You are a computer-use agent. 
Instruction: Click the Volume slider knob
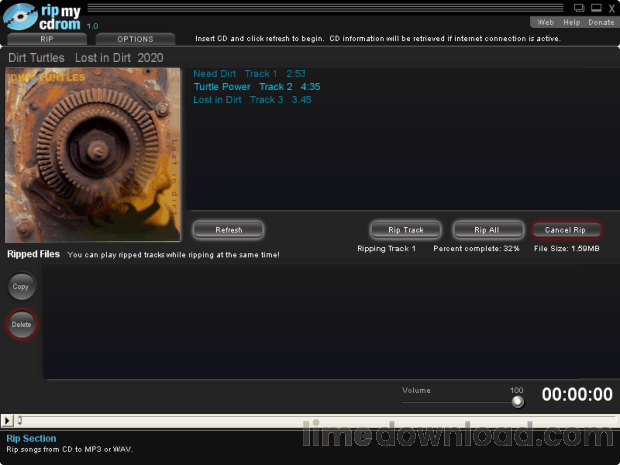point(517,402)
